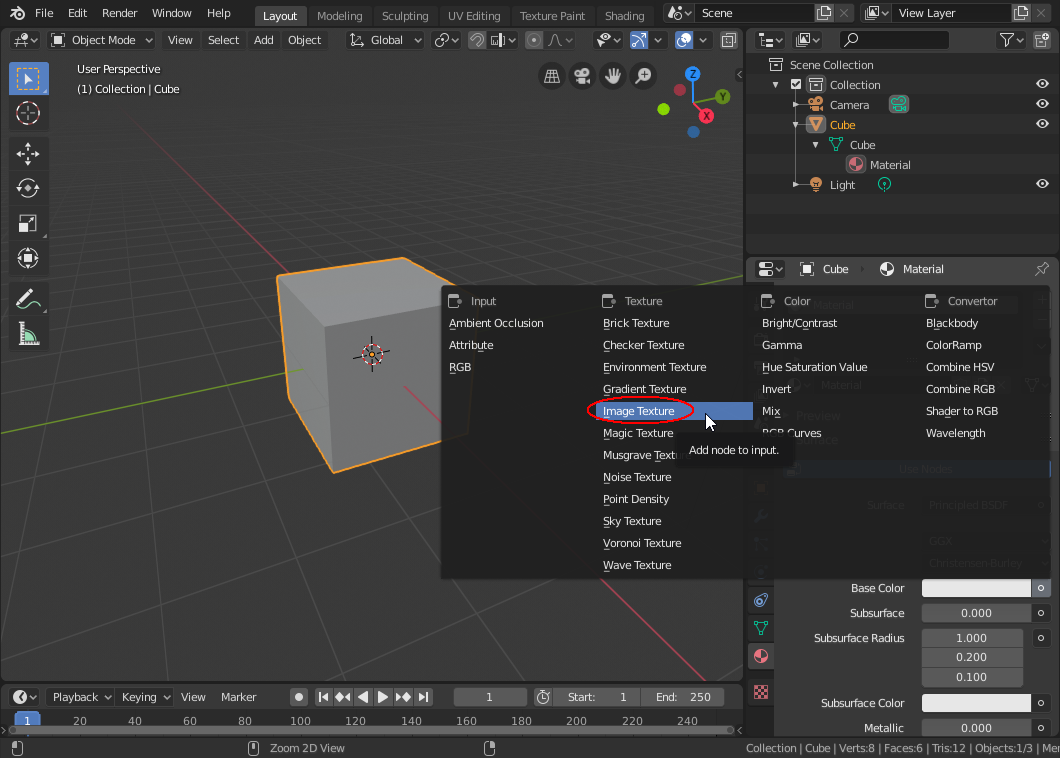This screenshot has height=758, width=1060.
Task: Click the End frame field
Action: tap(683, 697)
